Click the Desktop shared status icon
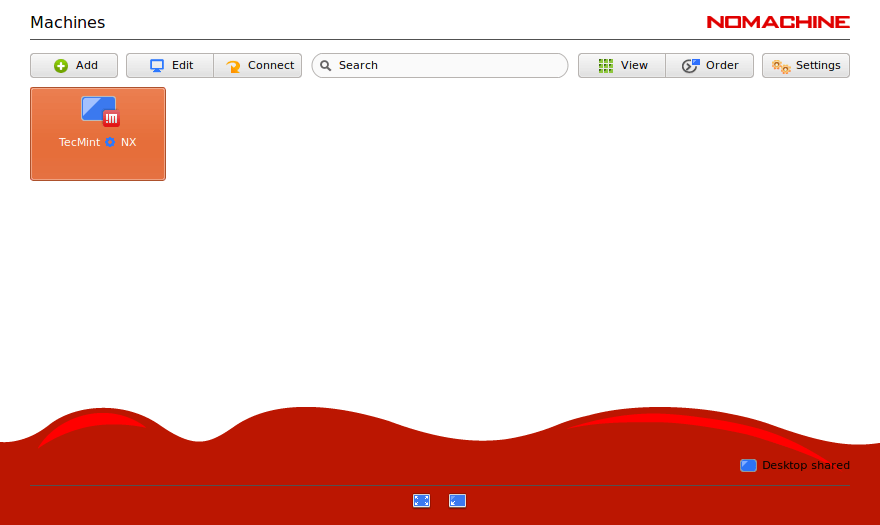 (748, 465)
